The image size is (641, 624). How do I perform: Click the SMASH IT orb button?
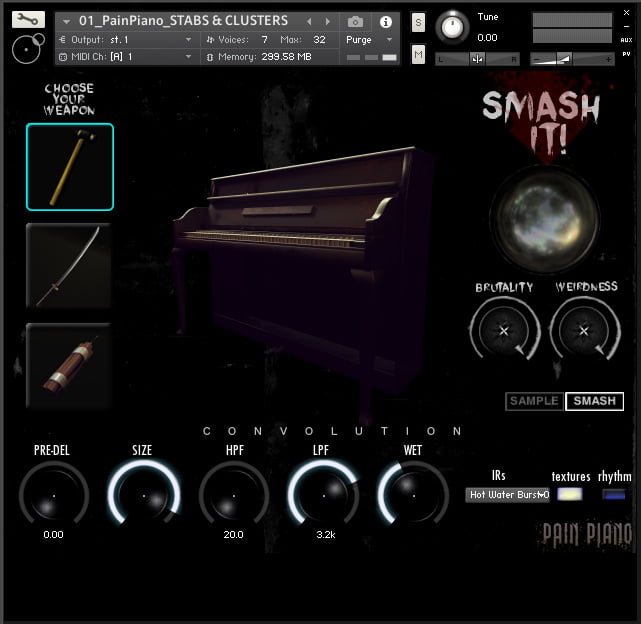tap(545, 219)
